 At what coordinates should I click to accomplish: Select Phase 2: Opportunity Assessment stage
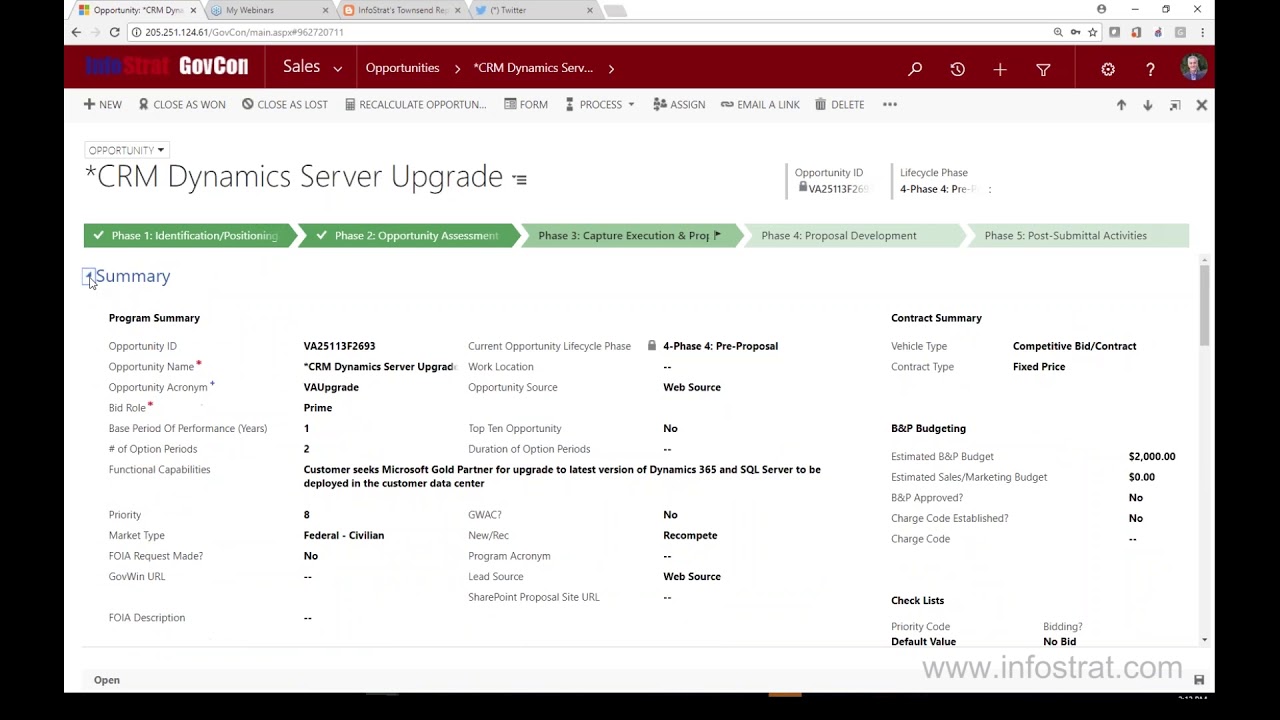tap(411, 236)
